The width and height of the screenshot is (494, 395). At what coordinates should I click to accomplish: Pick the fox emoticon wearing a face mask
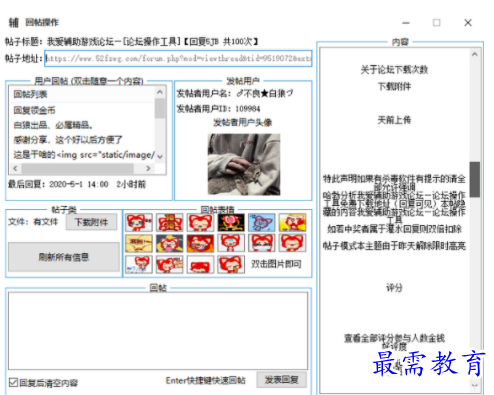click(262, 243)
